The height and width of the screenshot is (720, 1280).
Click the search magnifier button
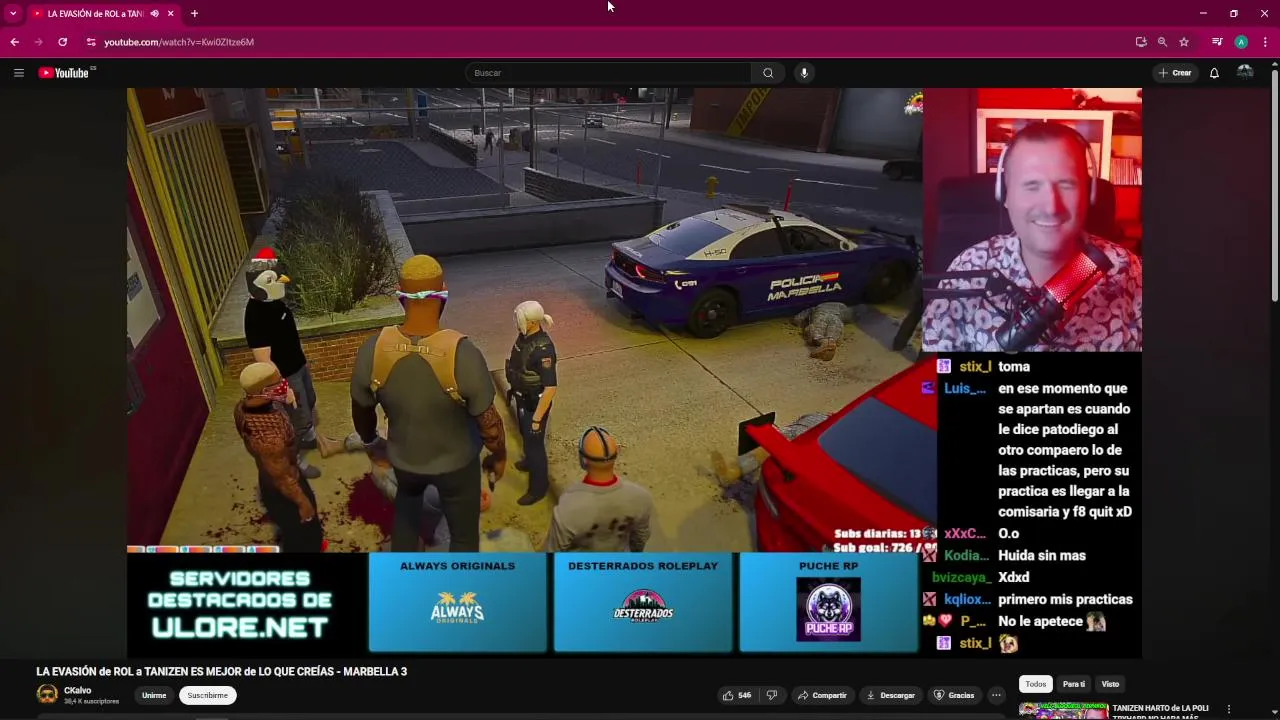pyautogui.click(x=768, y=73)
